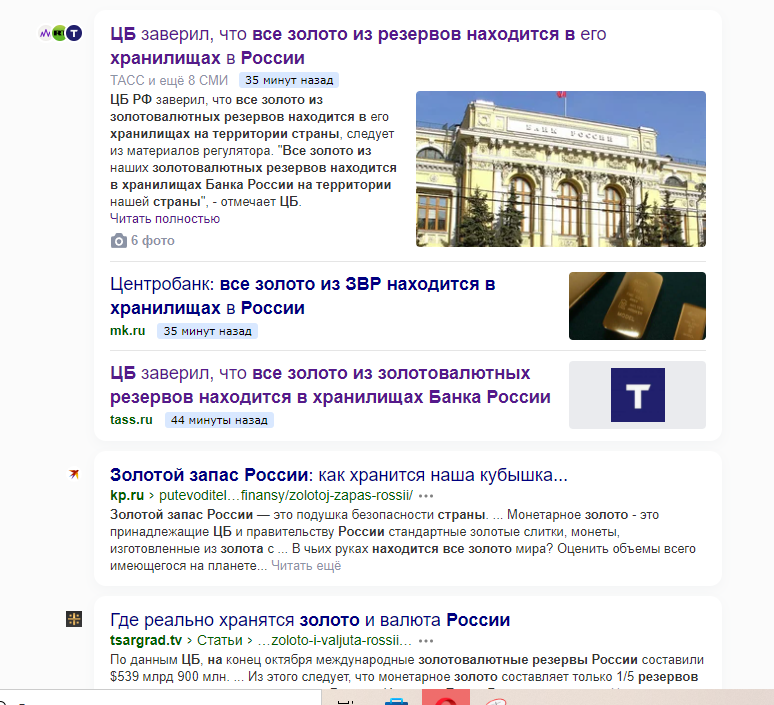Open the Золотой запас России: как хранится наша кубышка result
Screen dimensions: 774x705
[339, 475]
